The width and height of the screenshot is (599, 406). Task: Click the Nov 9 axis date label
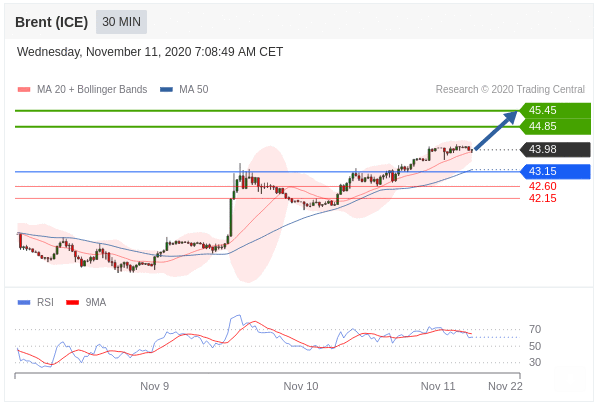pyautogui.click(x=154, y=386)
